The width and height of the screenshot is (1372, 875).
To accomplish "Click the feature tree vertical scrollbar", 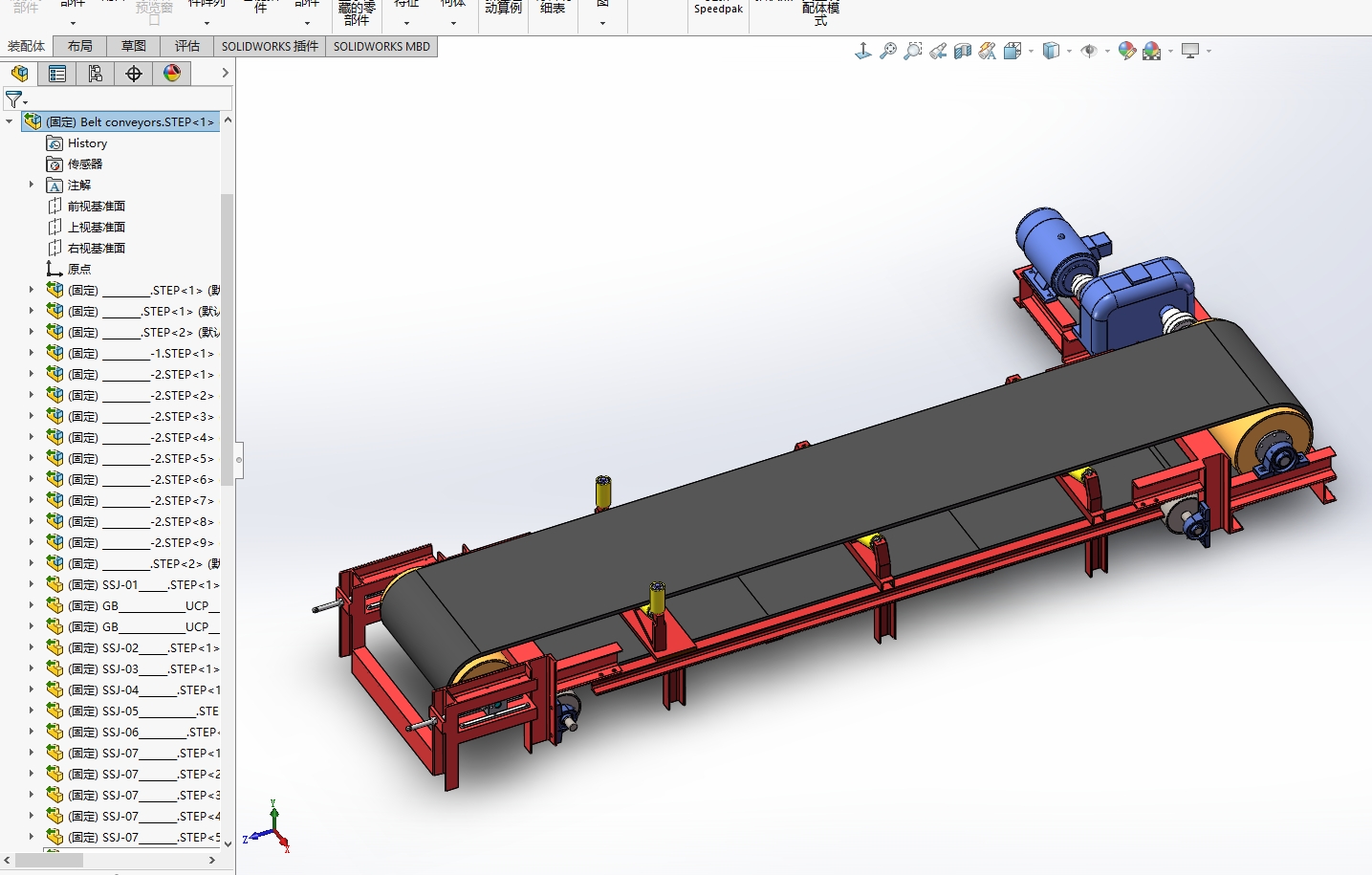I will (228, 335).
